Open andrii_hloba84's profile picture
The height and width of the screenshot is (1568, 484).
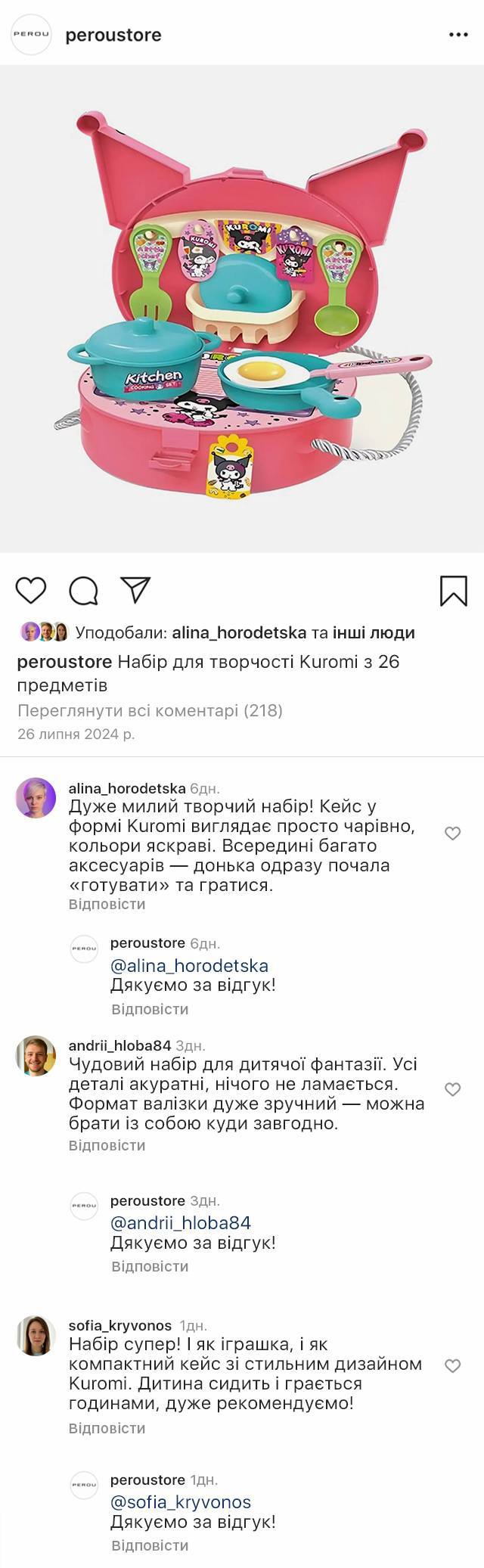(x=36, y=1055)
